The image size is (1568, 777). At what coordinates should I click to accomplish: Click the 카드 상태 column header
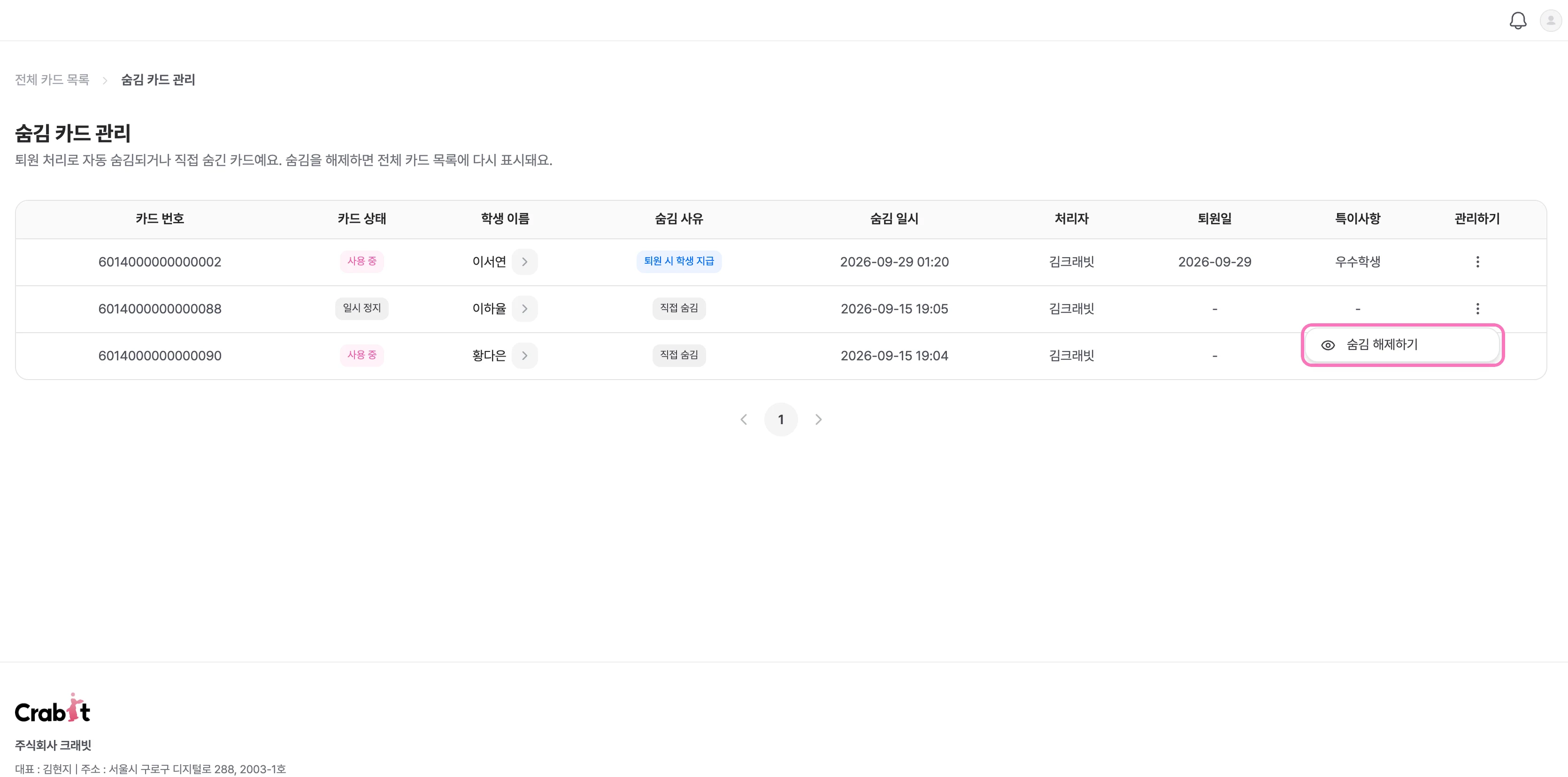pyautogui.click(x=361, y=219)
